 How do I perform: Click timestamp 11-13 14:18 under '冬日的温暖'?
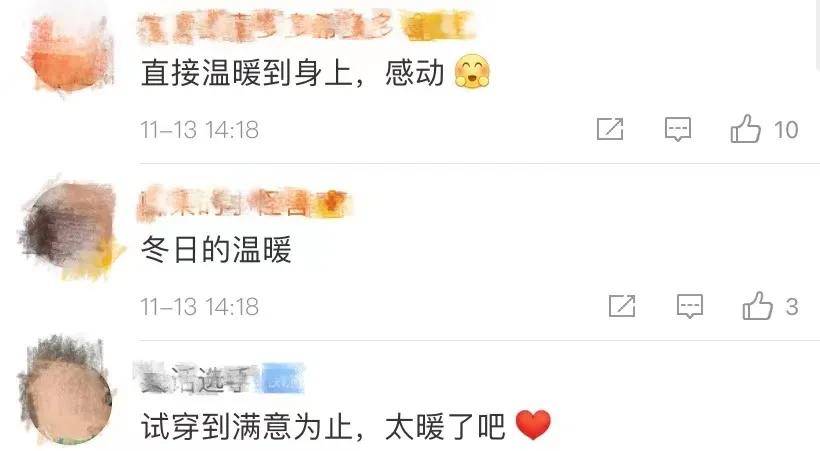(199, 307)
